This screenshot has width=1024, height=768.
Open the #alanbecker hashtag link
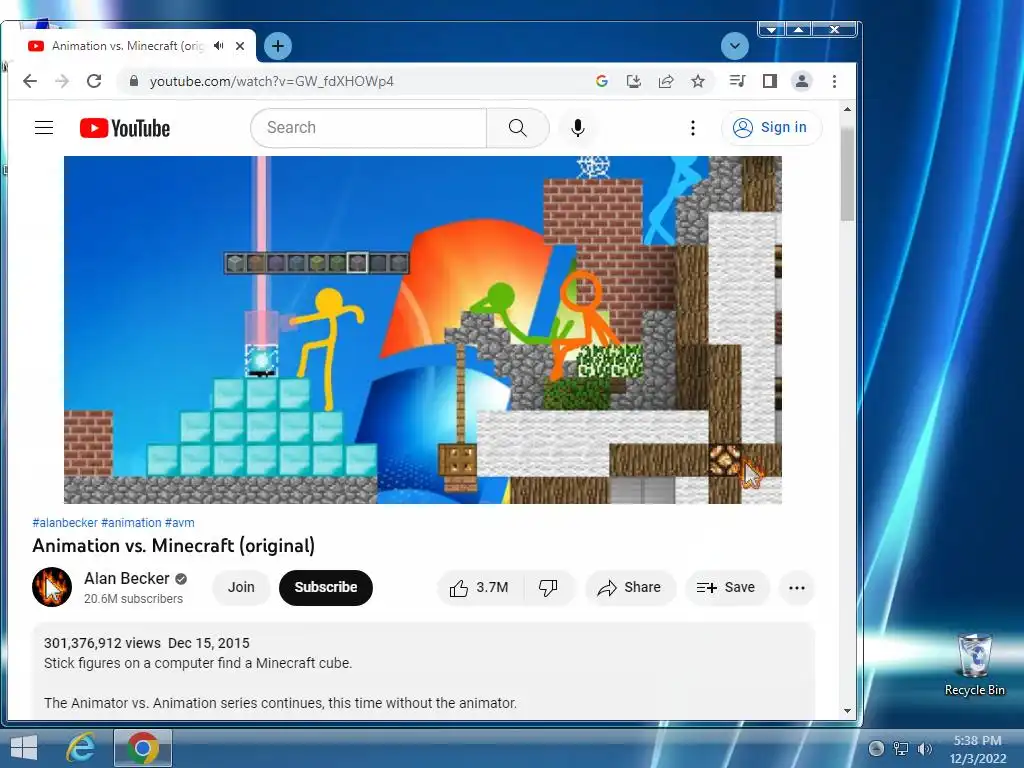(x=65, y=522)
